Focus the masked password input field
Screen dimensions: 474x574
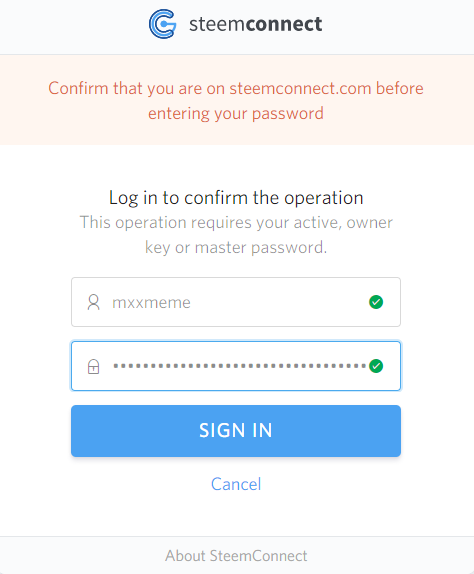coord(236,366)
